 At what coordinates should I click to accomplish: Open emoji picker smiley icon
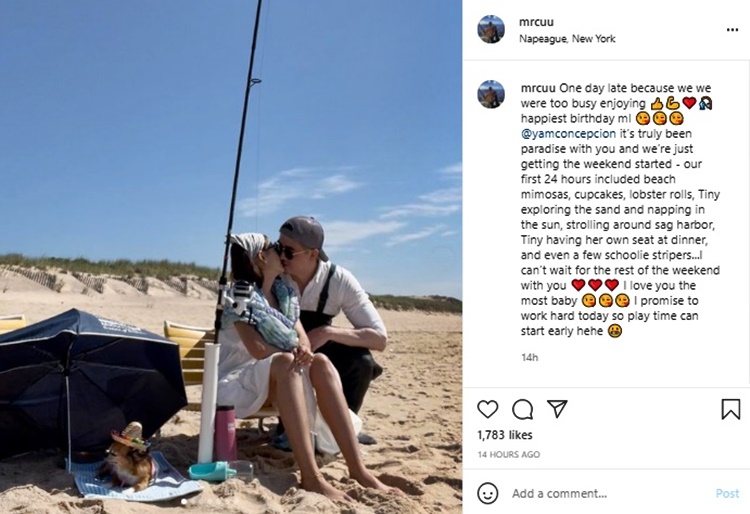(487, 493)
